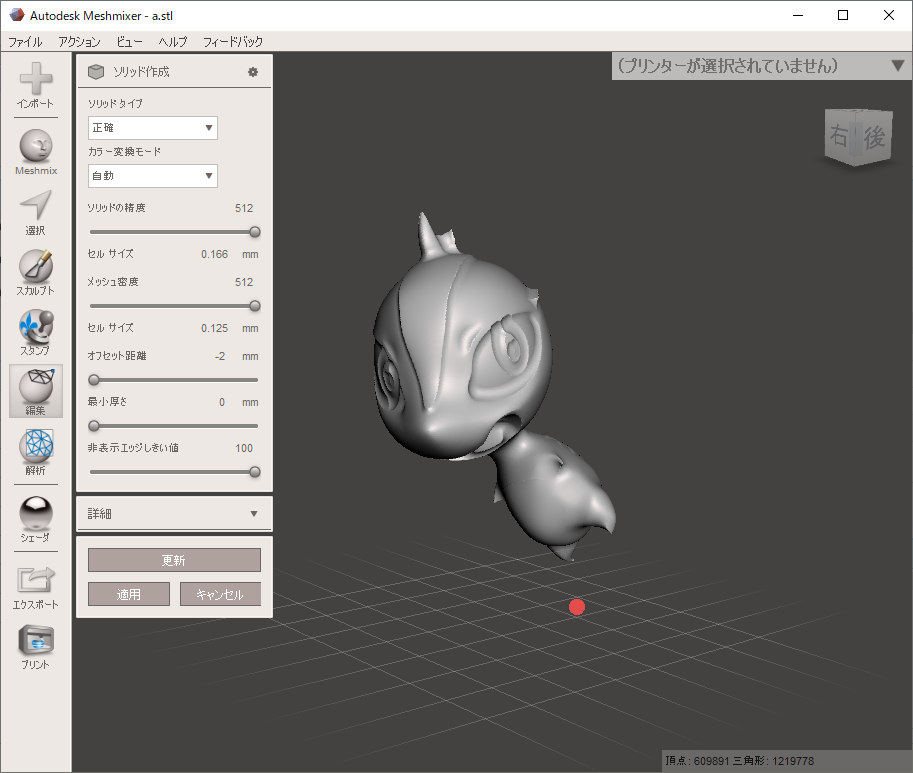Expand the 詳細 section
Viewport: 913px width, 773px height.
174,513
